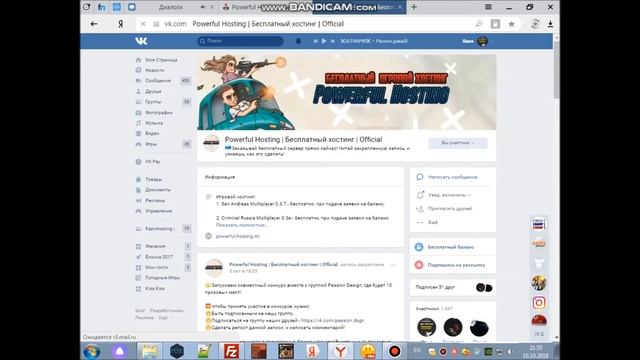The image size is (640, 360).
Task: Skip to previous track in header player
Action: click(x=316, y=41)
